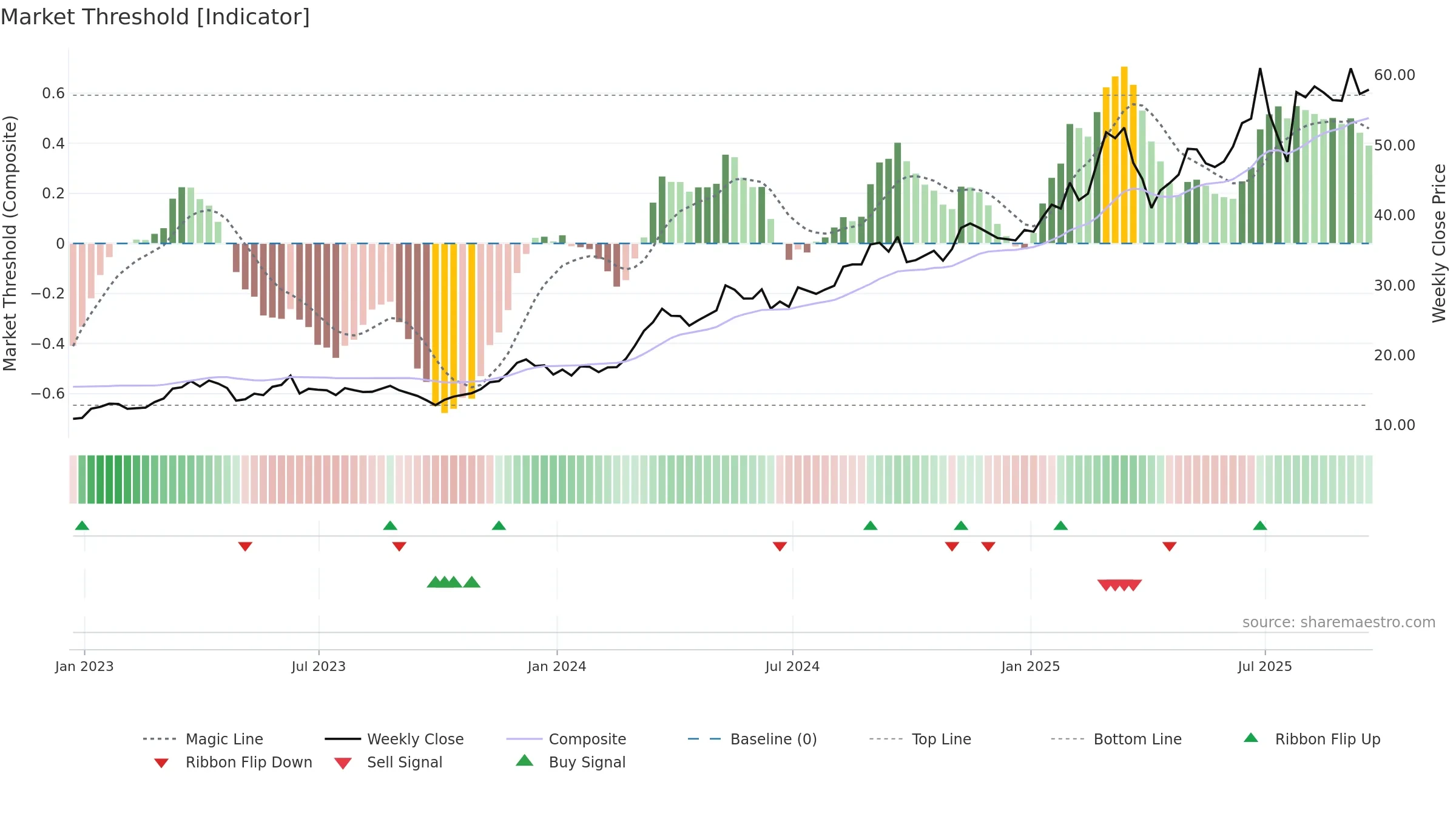Click the tallest yellow bar above the Top Line
This screenshot has width=1456, height=819.
(1124, 155)
